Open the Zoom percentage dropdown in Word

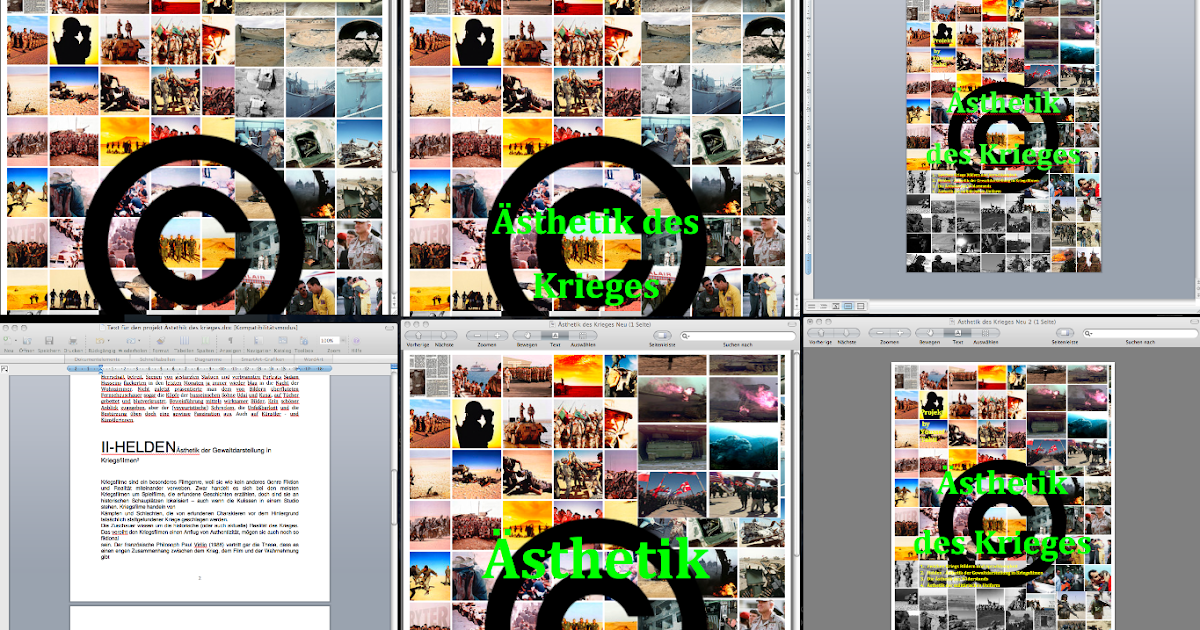pyautogui.click(x=343, y=341)
